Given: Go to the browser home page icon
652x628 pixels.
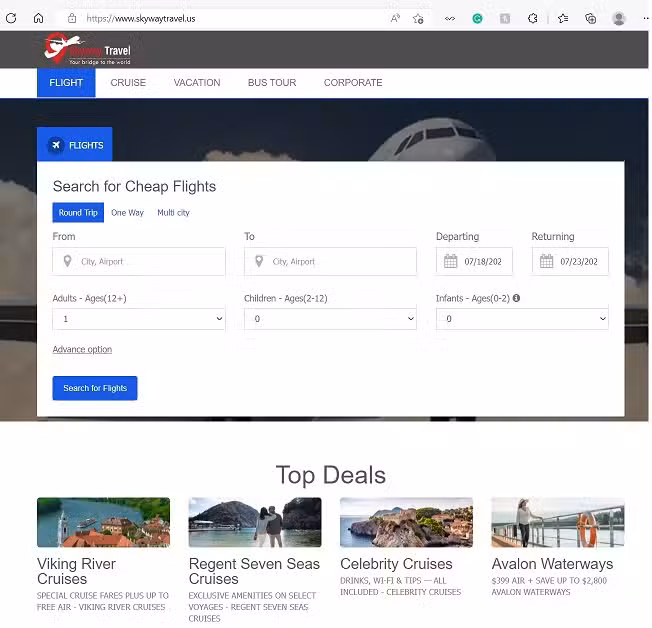Looking at the screenshot, I should coord(38,18).
